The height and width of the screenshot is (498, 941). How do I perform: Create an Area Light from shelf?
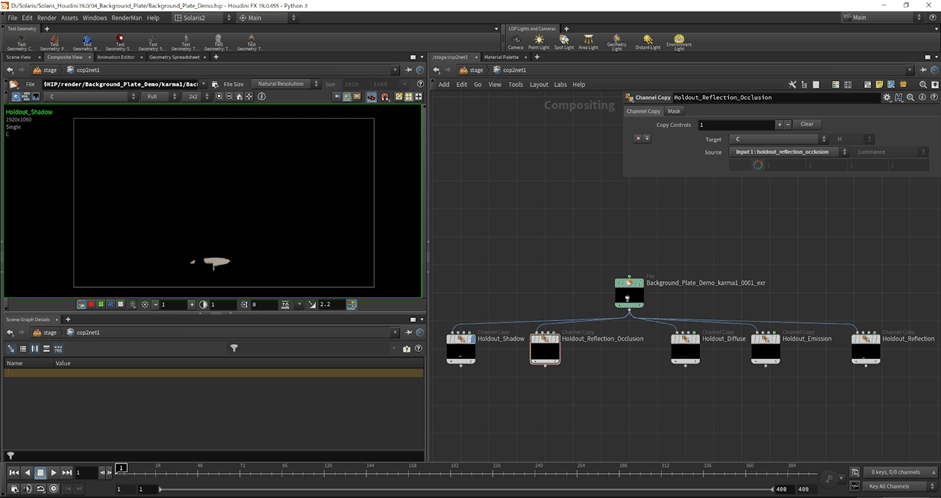tap(588, 42)
